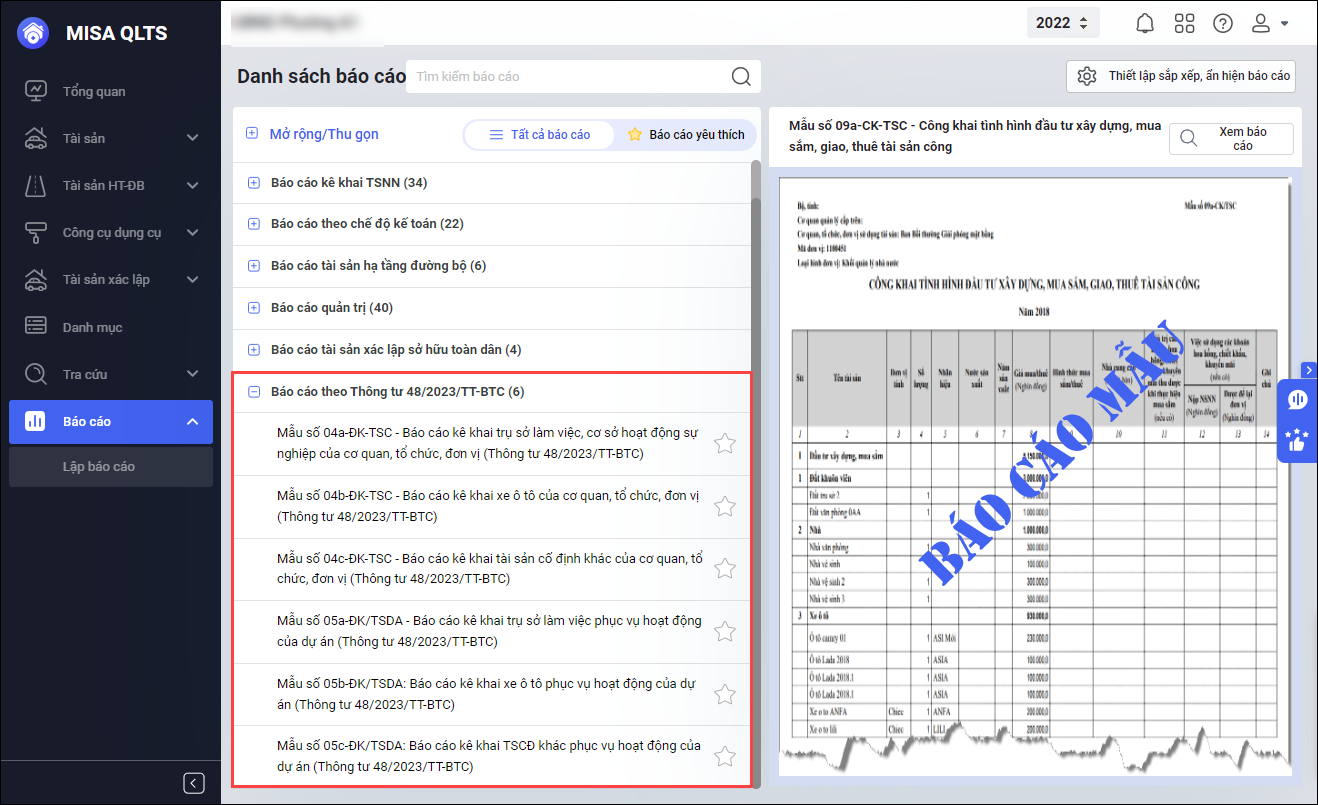
Task: Open the apps grid icon
Action: tap(1184, 23)
